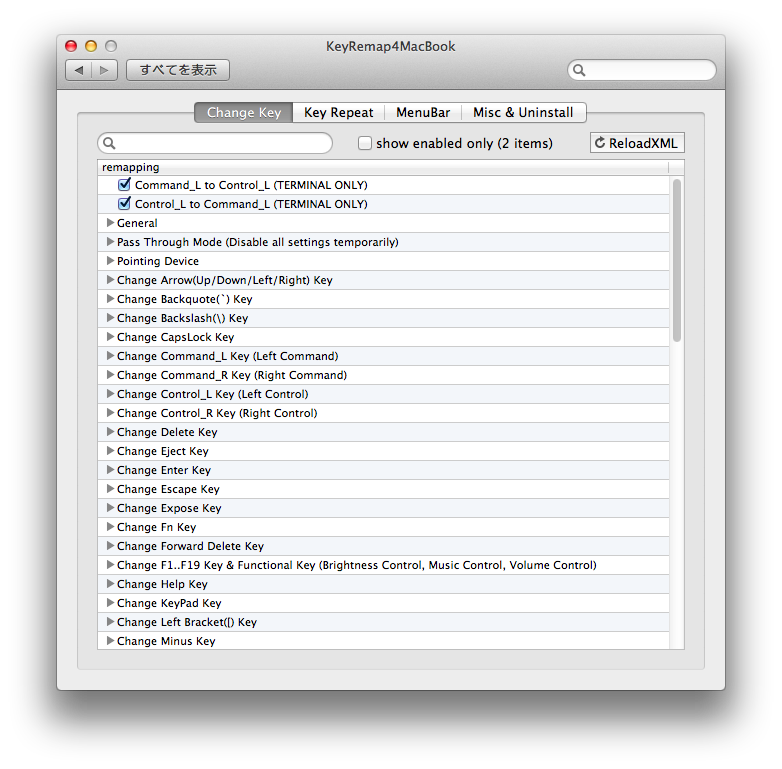
Task: Click the back navigation arrow
Action: pyautogui.click(x=79, y=70)
